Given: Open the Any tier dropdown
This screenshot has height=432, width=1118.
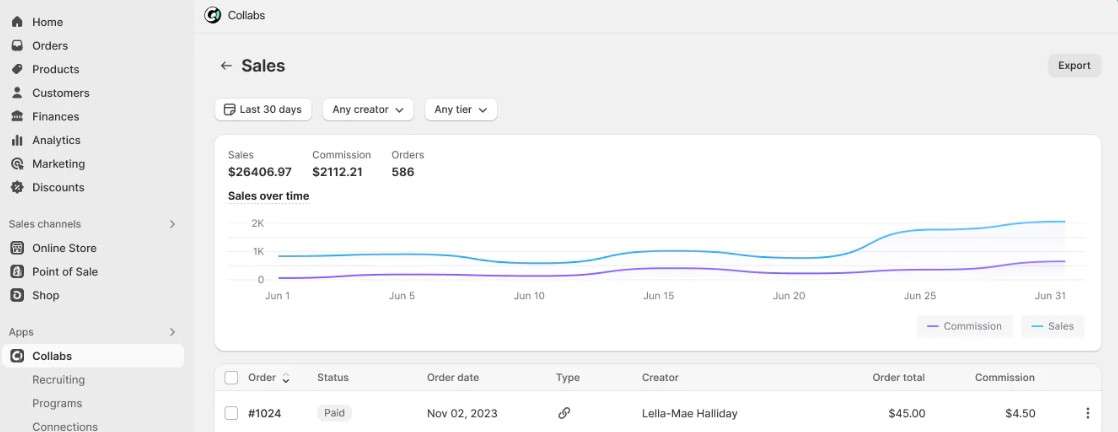Looking at the screenshot, I should click(x=461, y=110).
